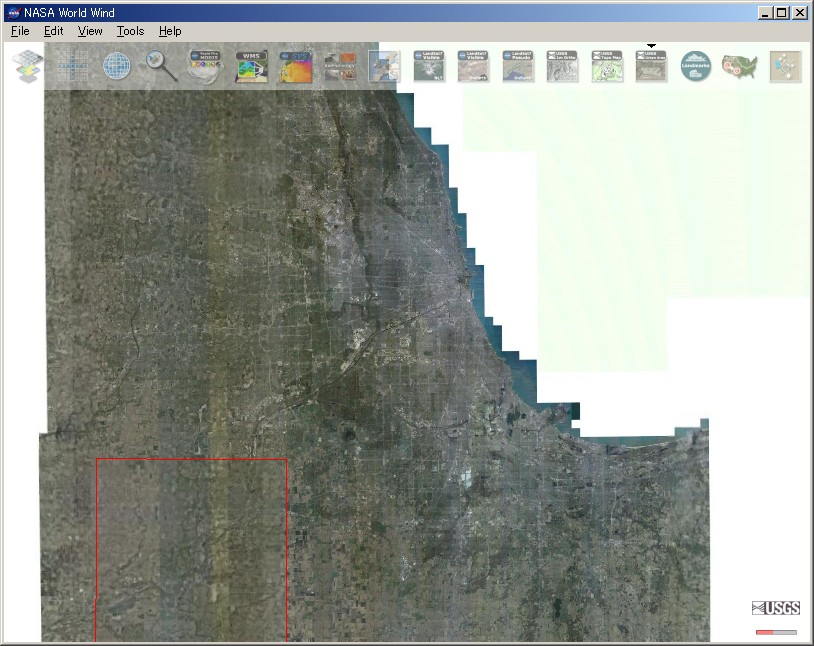Screen dimensions: 814x646
Task: Open the Layer Manager
Action: [x=25, y=66]
